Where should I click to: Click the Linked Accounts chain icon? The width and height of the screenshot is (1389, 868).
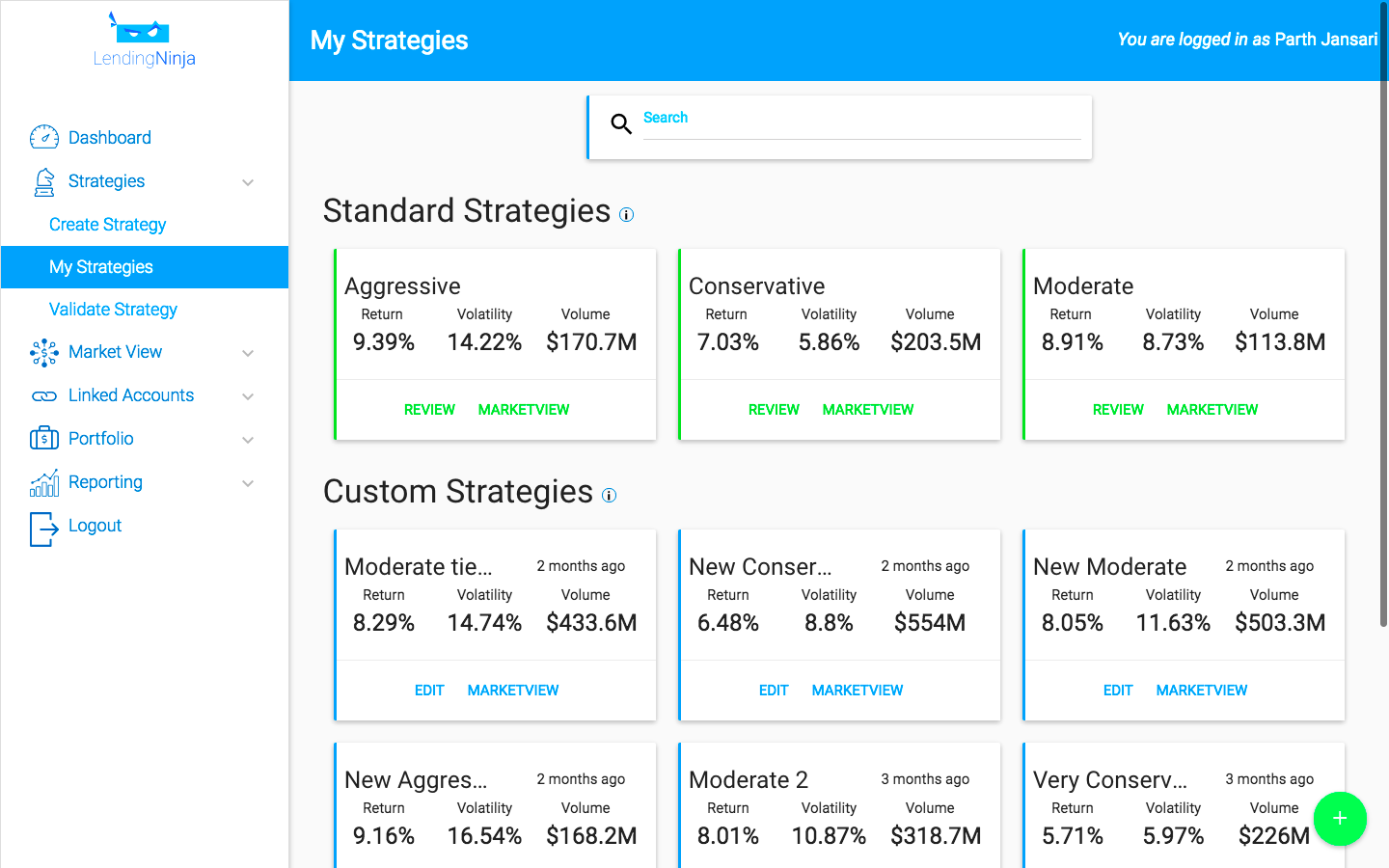coord(44,396)
